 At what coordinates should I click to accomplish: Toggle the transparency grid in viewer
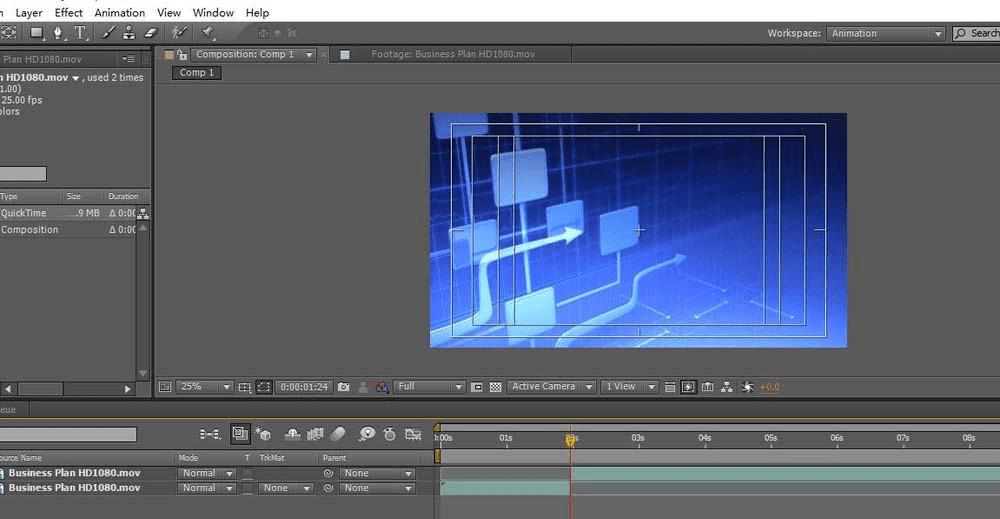point(495,387)
